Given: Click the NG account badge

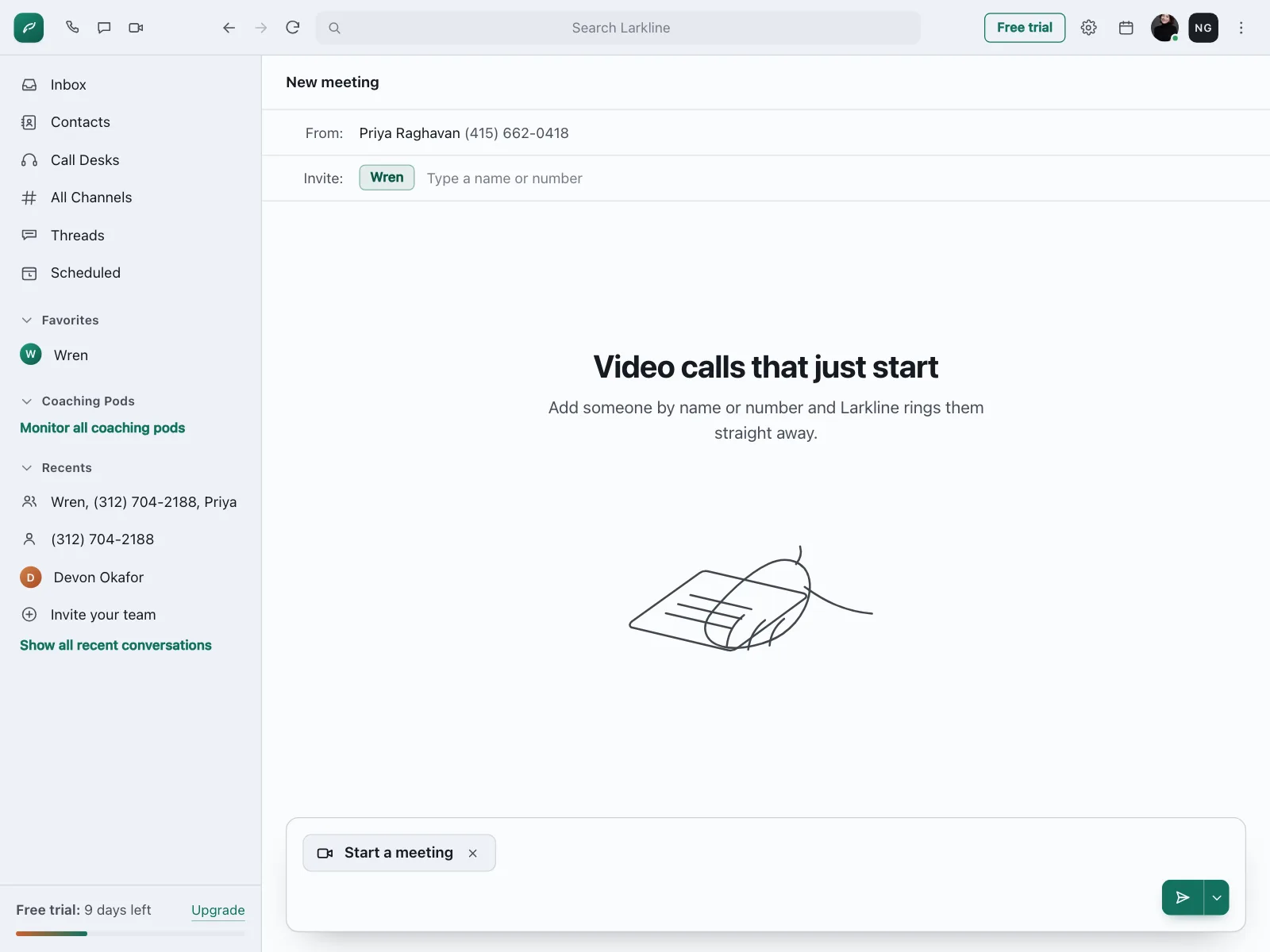Looking at the screenshot, I should pyautogui.click(x=1203, y=28).
